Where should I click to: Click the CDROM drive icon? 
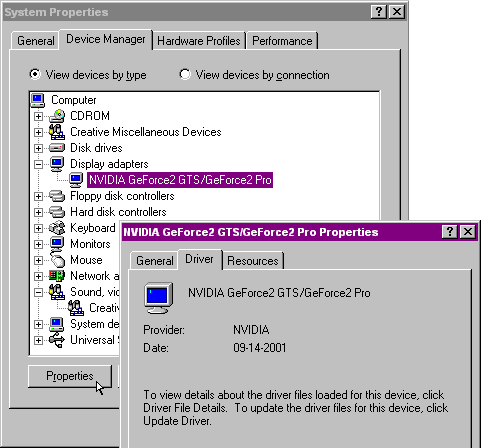57,116
